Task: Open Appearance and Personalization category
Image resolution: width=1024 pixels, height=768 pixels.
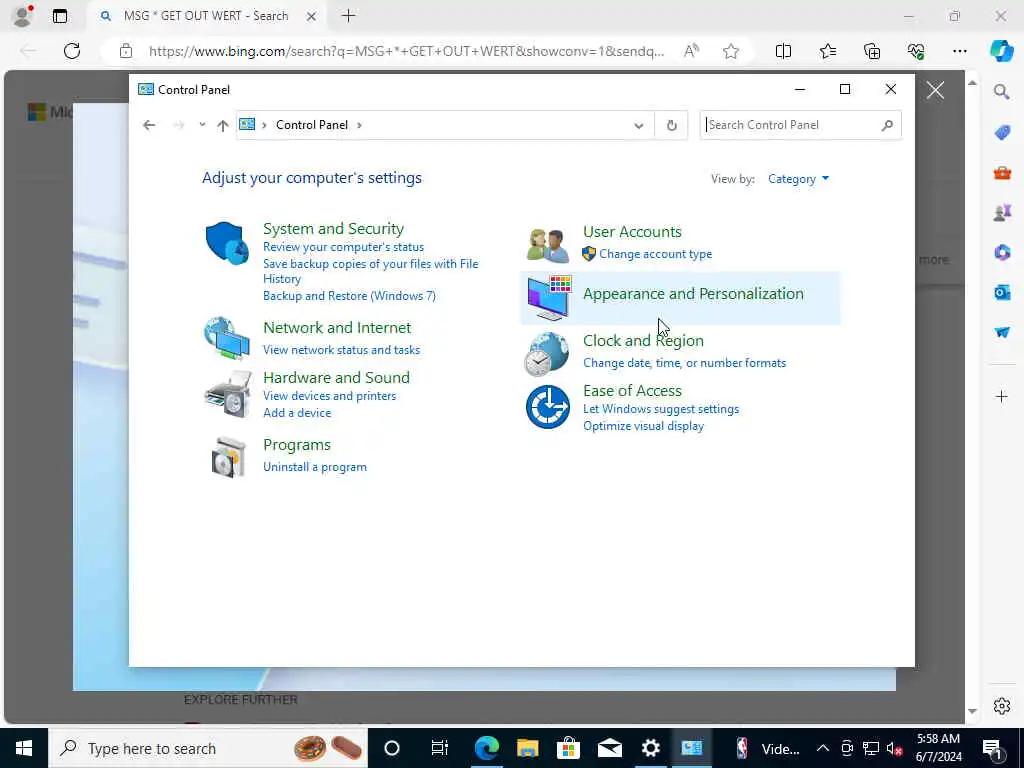Action: pyautogui.click(x=694, y=294)
